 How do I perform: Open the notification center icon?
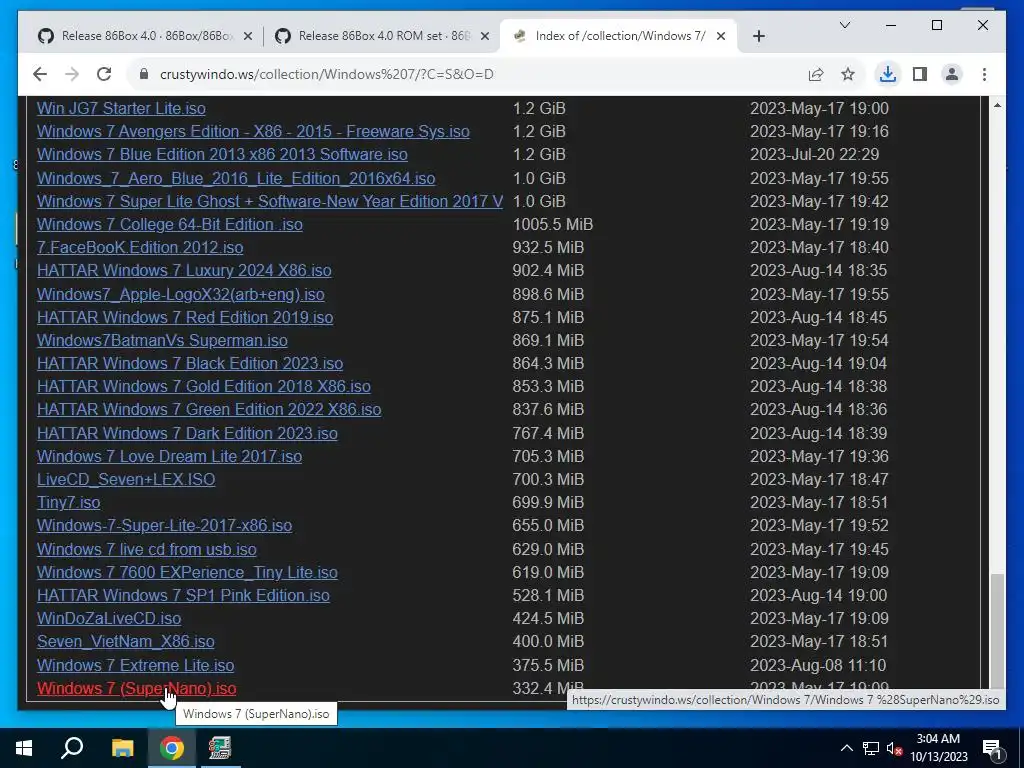pos(992,749)
